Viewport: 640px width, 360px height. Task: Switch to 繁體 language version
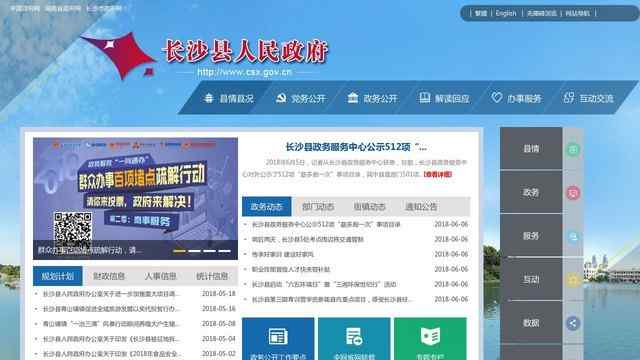[481, 13]
